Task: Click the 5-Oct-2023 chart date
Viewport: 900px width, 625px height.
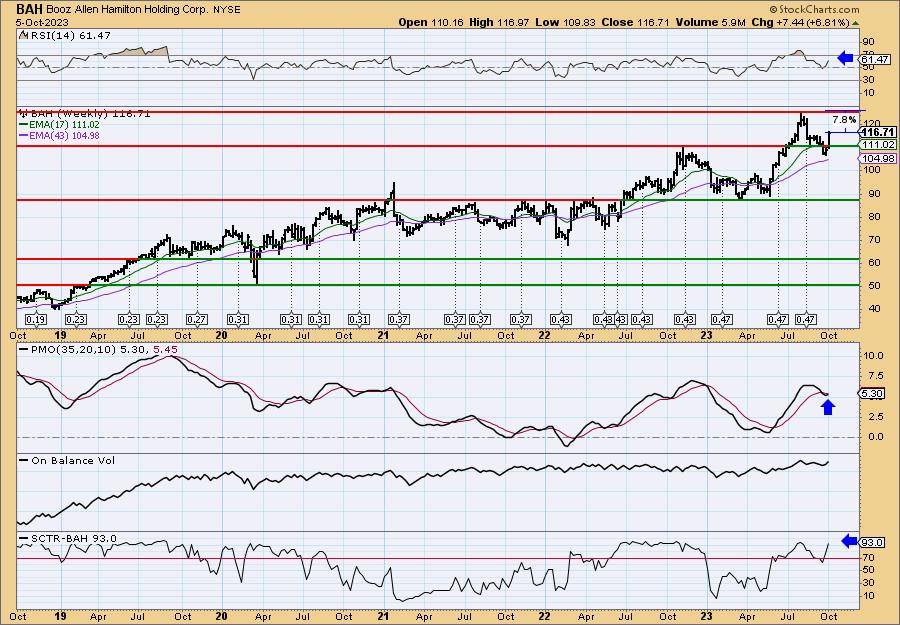Action: [42, 22]
